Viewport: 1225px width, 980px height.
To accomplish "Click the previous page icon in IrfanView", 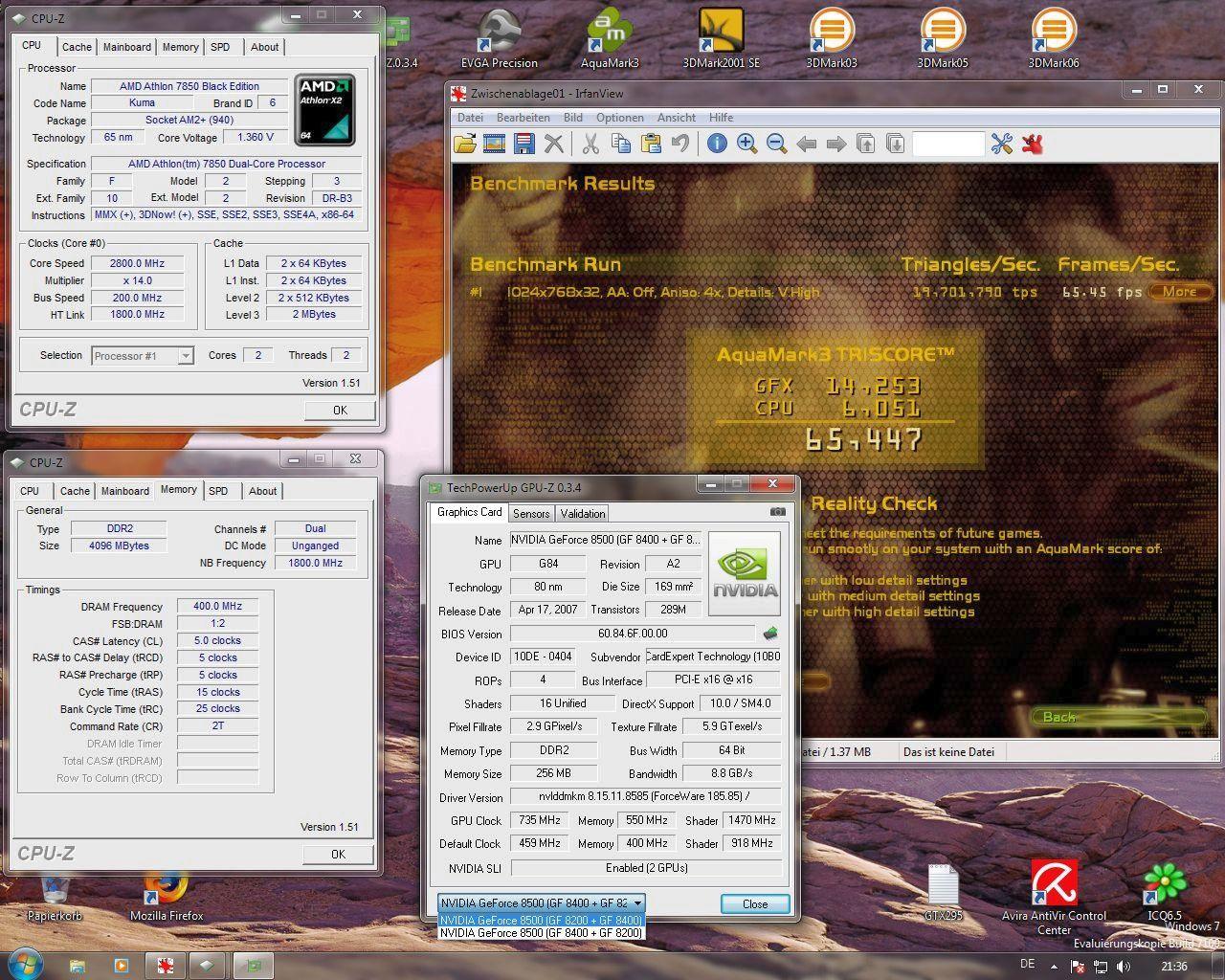I will [x=866, y=145].
